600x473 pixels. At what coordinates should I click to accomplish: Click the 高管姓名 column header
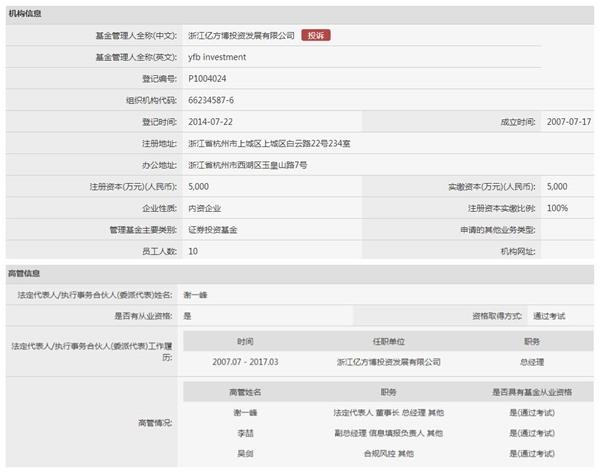pyautogui.click(x=245, y=391)
